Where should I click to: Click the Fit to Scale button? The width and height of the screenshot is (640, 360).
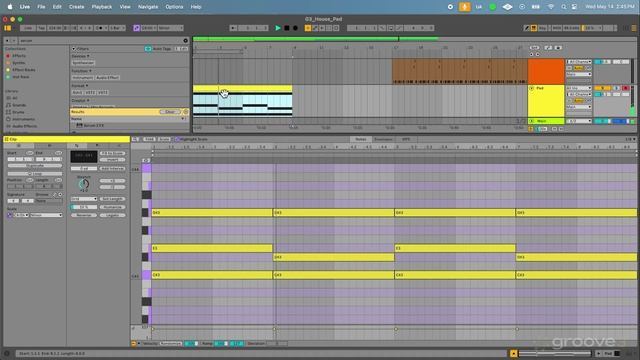(112, 153)
